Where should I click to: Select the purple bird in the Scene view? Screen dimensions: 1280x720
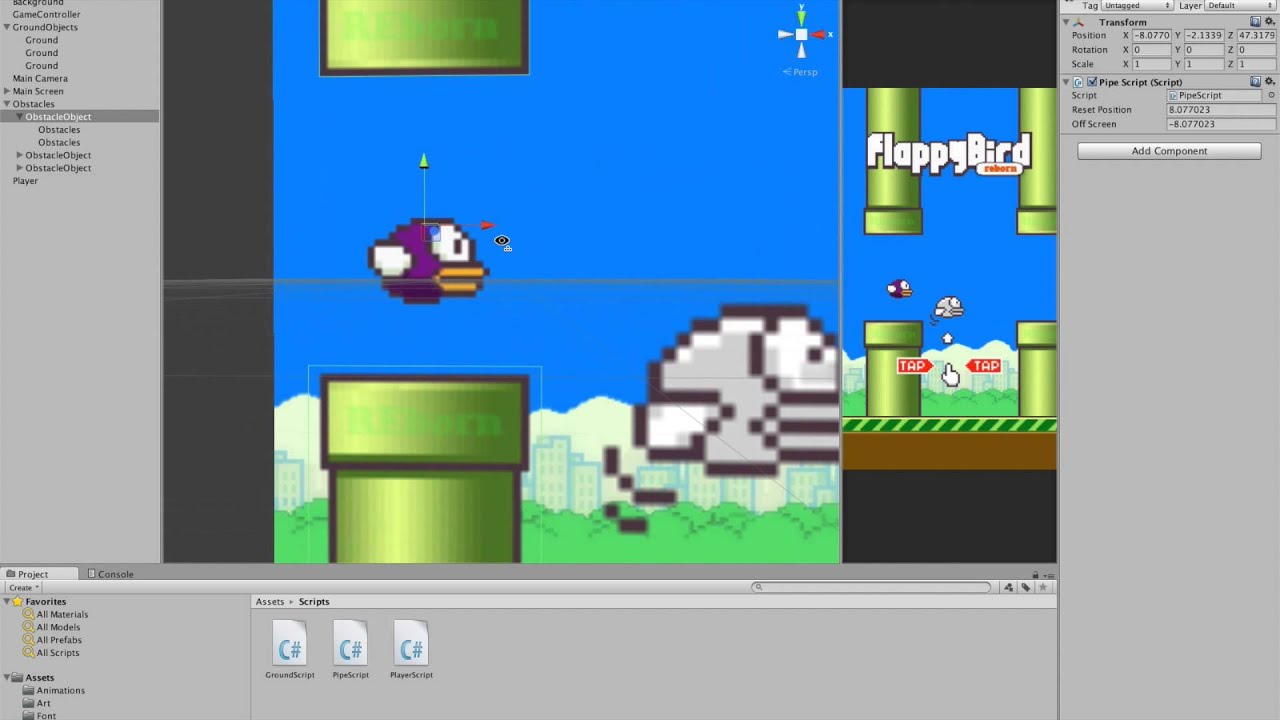point(427,260)
